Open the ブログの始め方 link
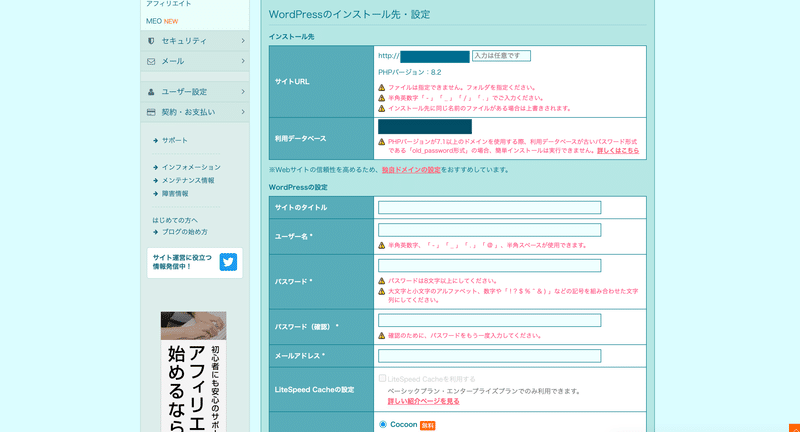The image size is (800, 432). click(x=185, y=232)
